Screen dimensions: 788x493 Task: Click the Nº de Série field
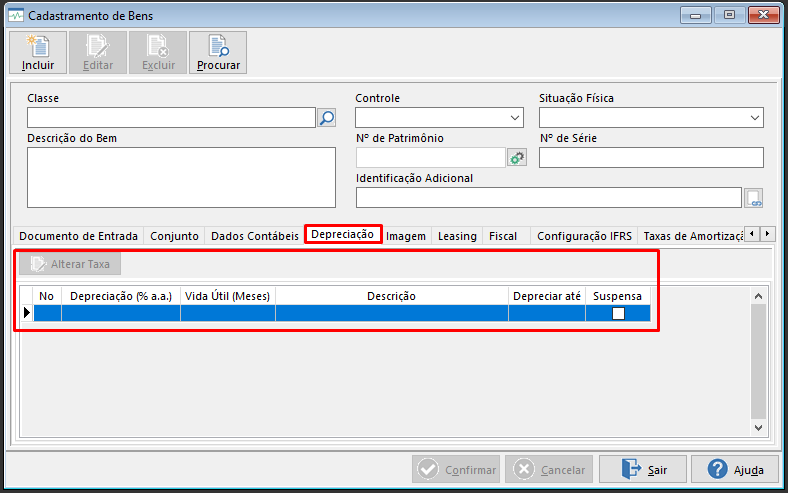click(651, 158)
